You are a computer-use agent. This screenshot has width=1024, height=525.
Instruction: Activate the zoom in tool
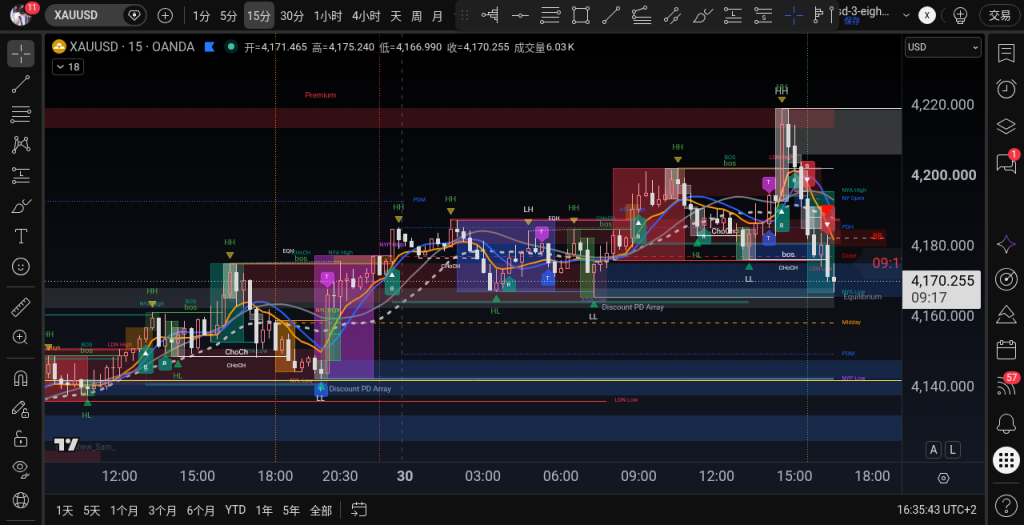click(x=21, y=337)
